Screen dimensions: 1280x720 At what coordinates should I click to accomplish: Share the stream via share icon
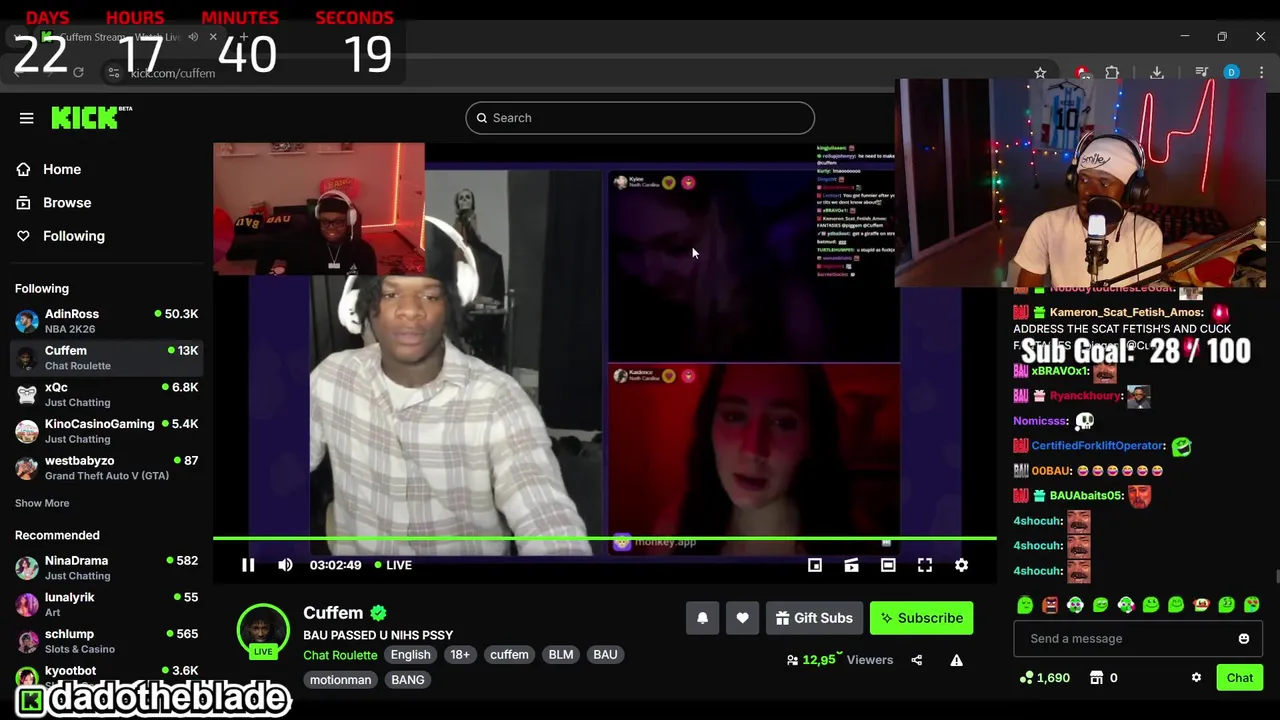click(916, 660)
